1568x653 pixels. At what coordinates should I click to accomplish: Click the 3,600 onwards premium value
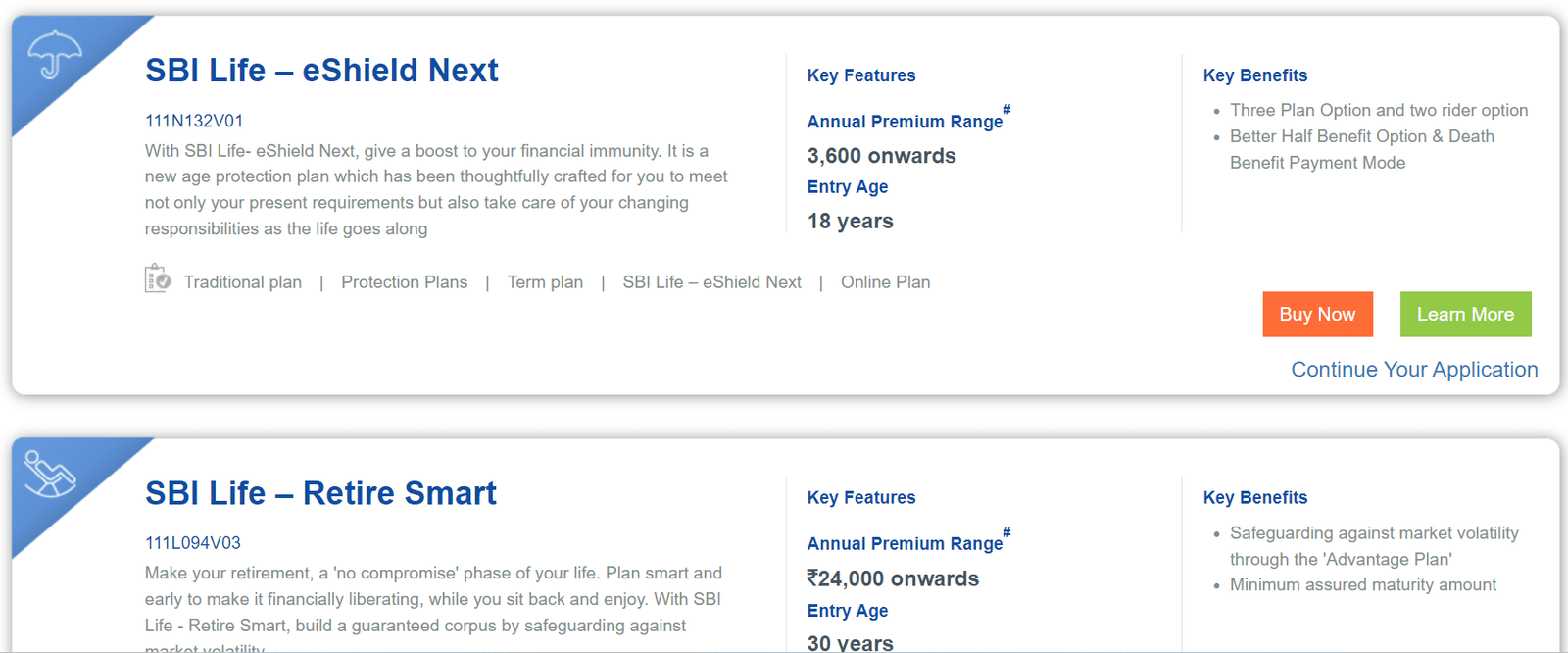coord(881,156)
